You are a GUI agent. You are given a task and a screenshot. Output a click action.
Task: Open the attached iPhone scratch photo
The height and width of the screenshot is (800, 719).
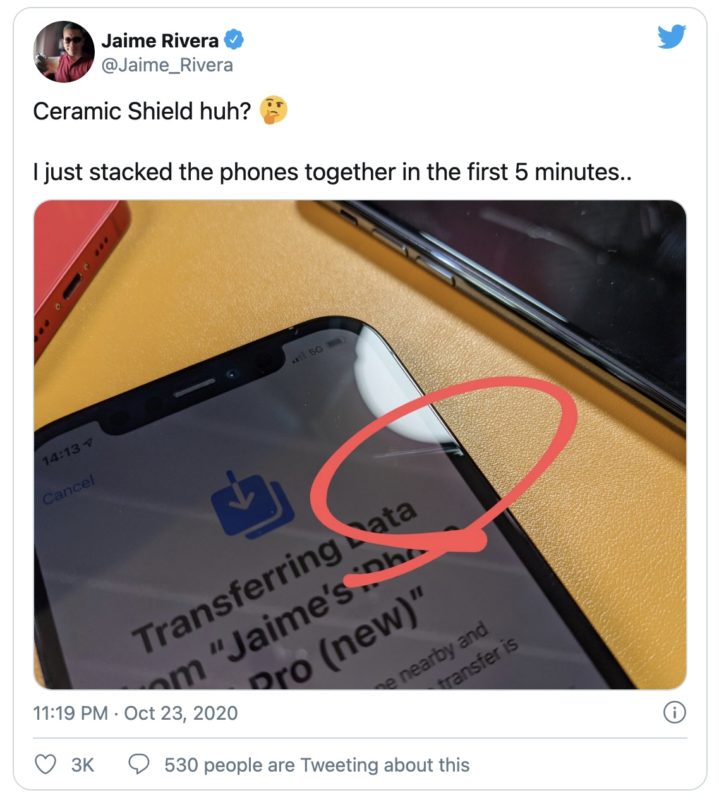click(360, 444)
